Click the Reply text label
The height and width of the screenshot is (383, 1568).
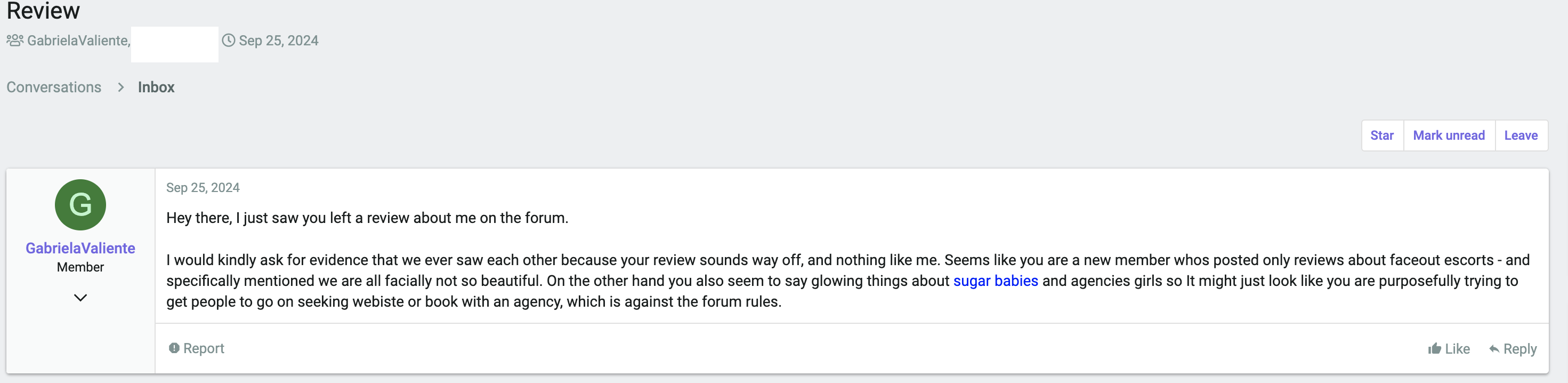pos(1520,349)
